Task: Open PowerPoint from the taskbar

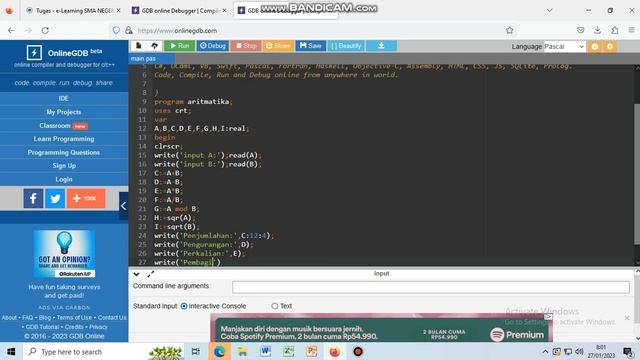Action: click(x=312, y=351)
